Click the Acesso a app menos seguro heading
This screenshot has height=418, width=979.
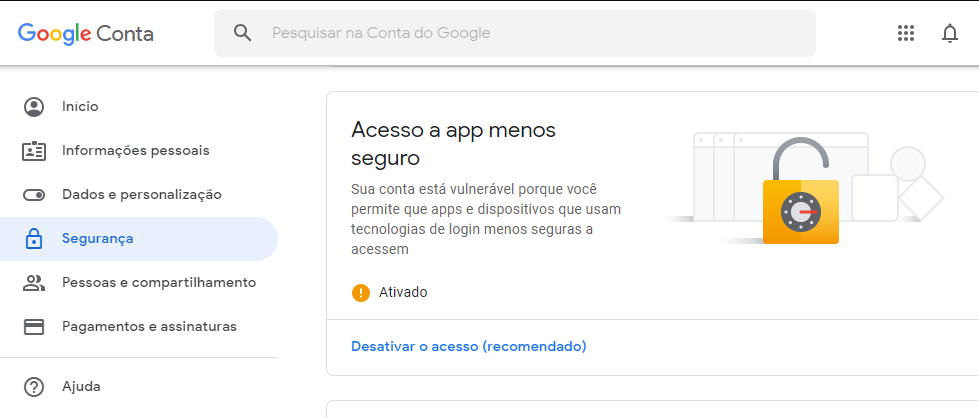[453, 144]
